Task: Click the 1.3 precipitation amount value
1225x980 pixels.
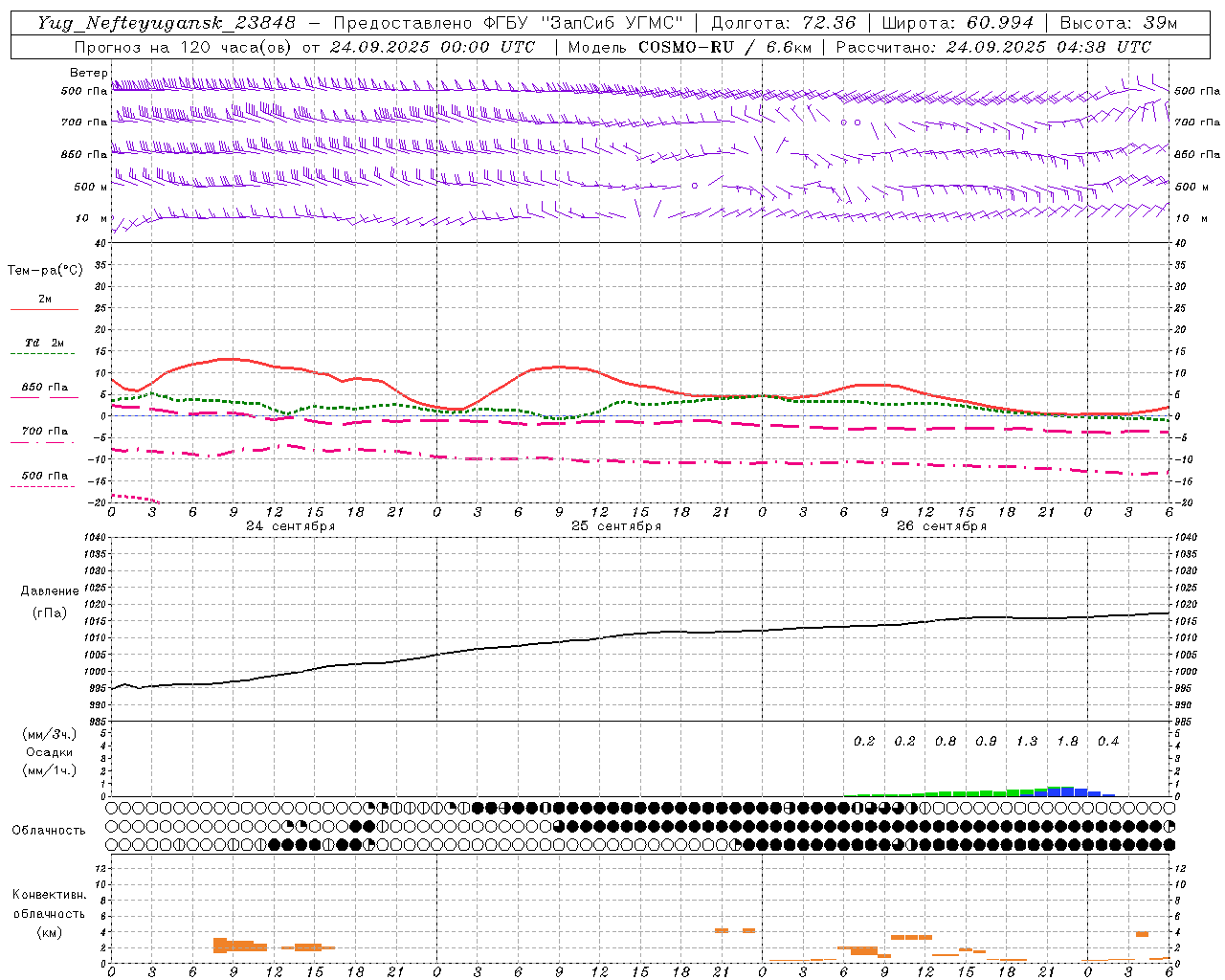Action: [1027, 742]
